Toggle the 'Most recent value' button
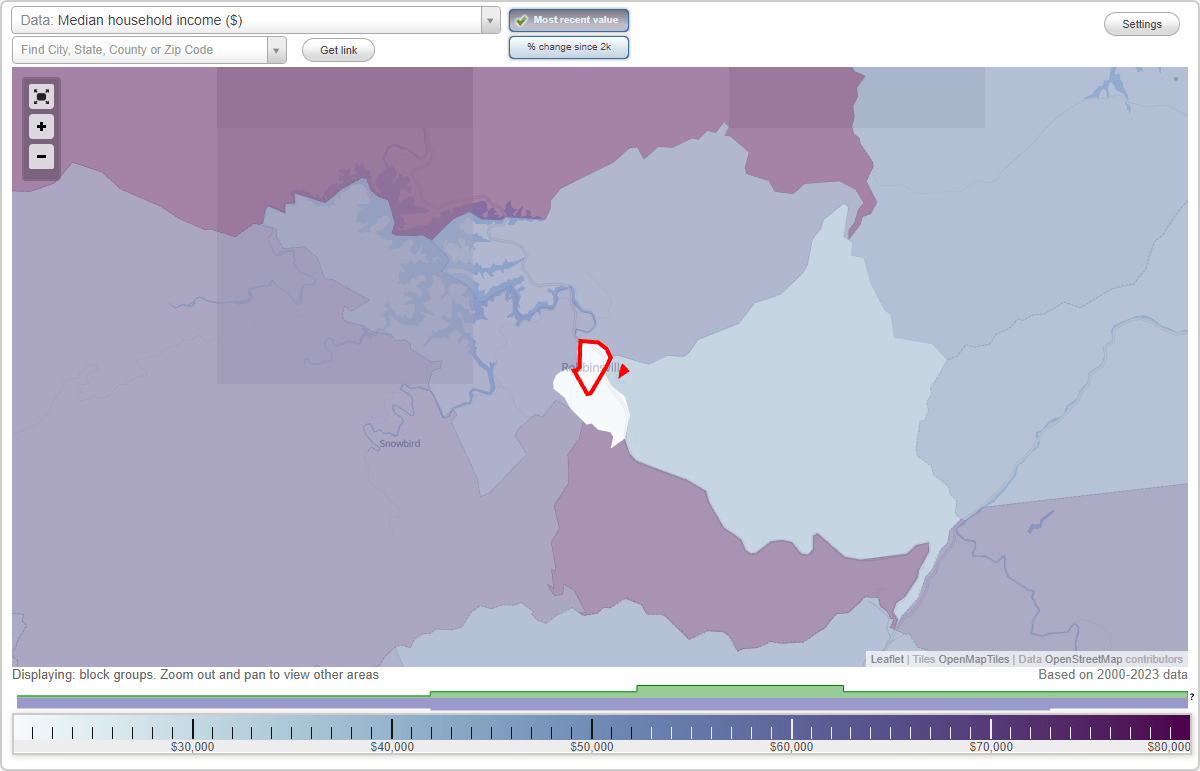The width and height of the screenshot is (1200, 771). pyautogui.click(x=569, y=19)
